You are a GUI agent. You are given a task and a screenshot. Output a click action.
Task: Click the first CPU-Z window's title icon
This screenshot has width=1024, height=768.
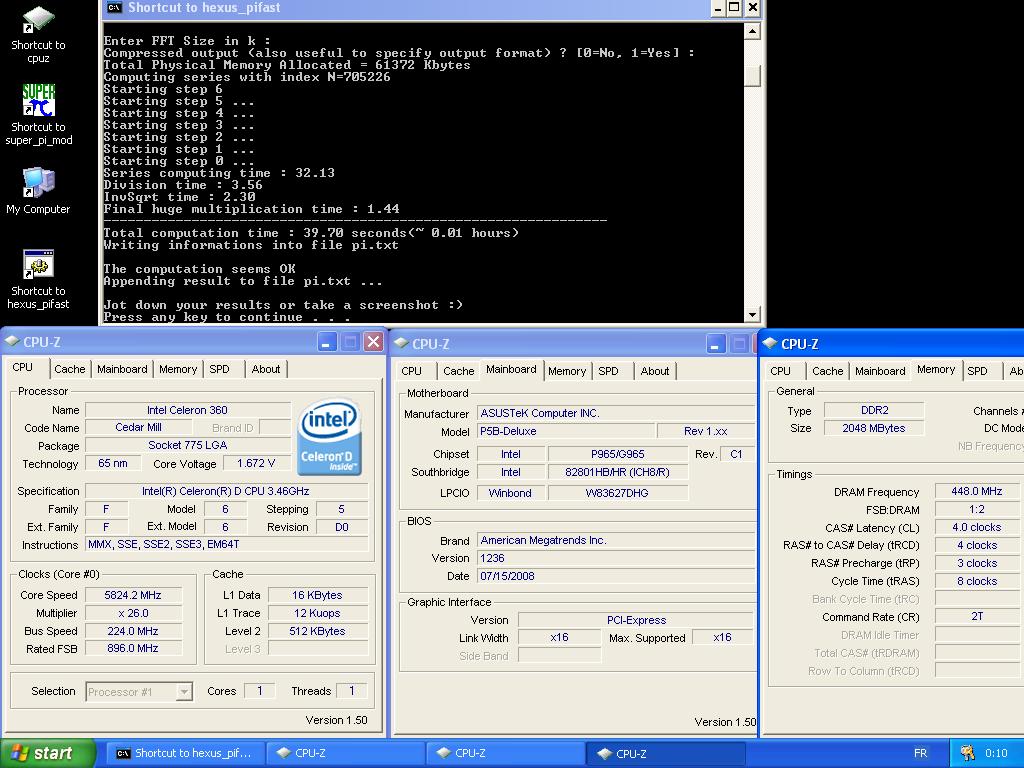(x=12, y=342)
